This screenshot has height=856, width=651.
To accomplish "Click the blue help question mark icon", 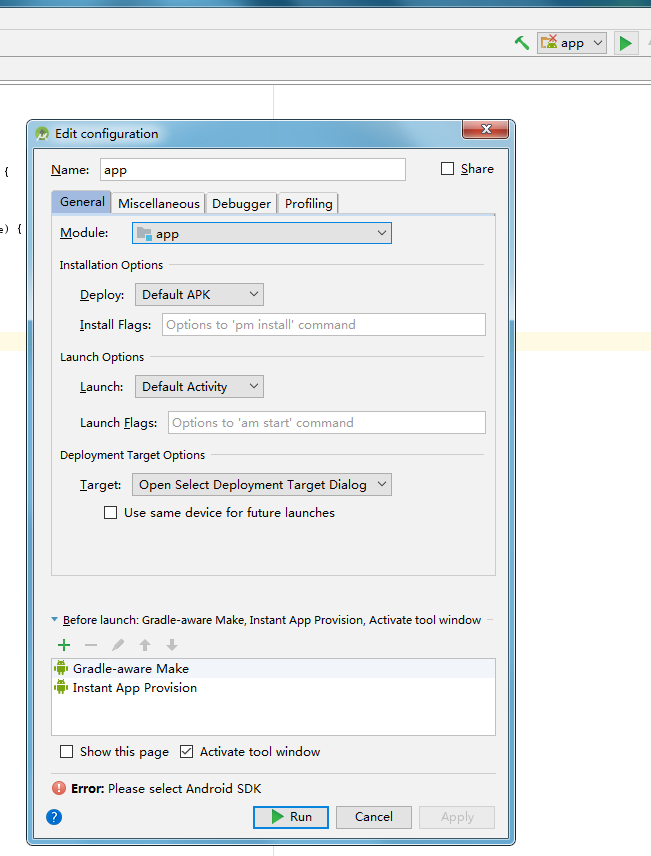I will click(x=54, y=817).
